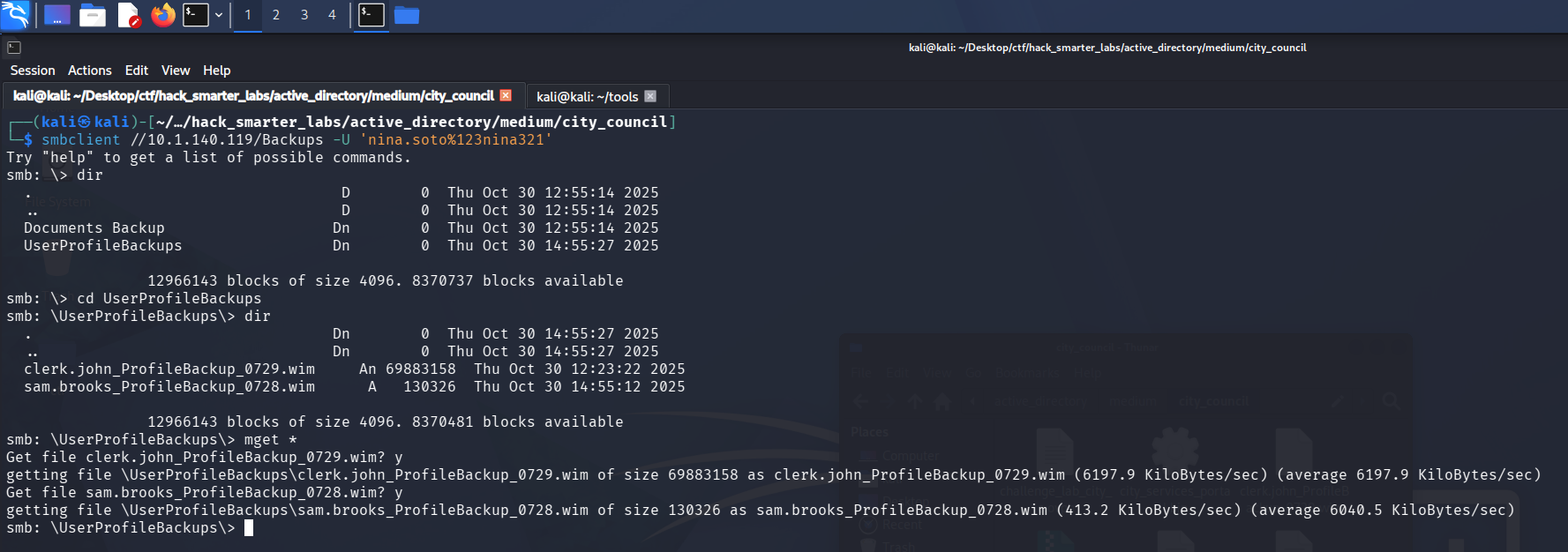Open the terminal emulator launcher icon
The height and width of the screenshot is (552, 1568).
click(x=195, y=15)
